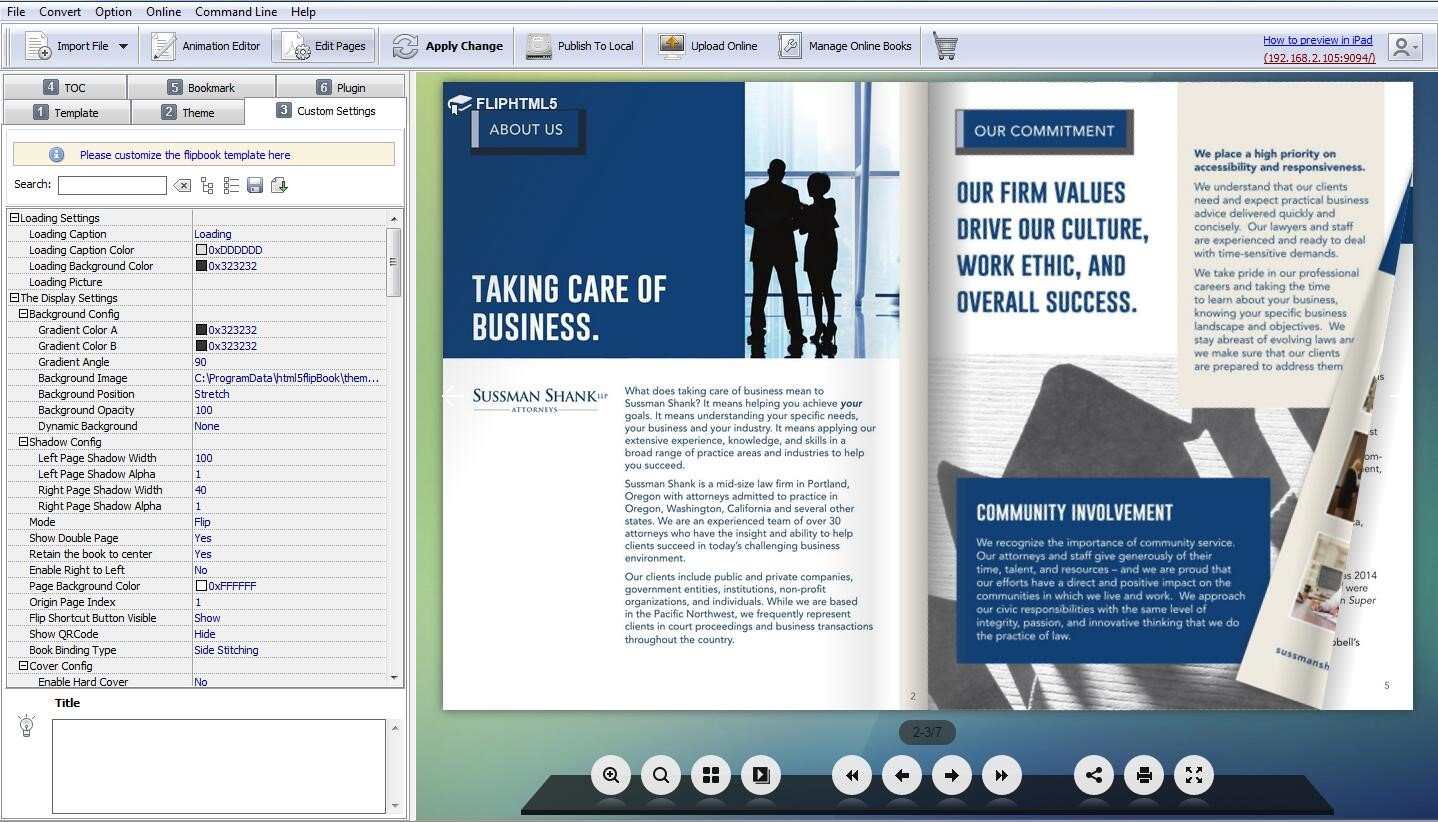This screenshot has width=1438, height=822.
Task: Click the share button
Action: 1094,775
